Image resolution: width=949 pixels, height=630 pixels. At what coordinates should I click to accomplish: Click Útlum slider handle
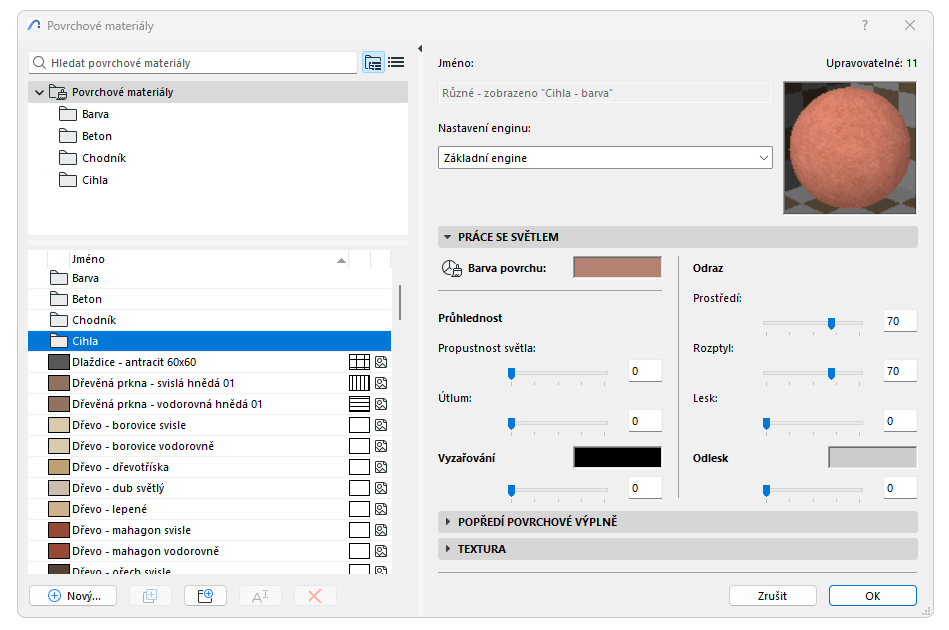[511, 424]
